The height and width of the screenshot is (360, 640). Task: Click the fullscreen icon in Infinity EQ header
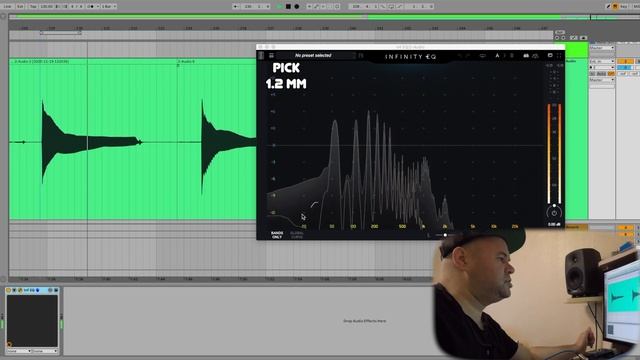(559, 56)
